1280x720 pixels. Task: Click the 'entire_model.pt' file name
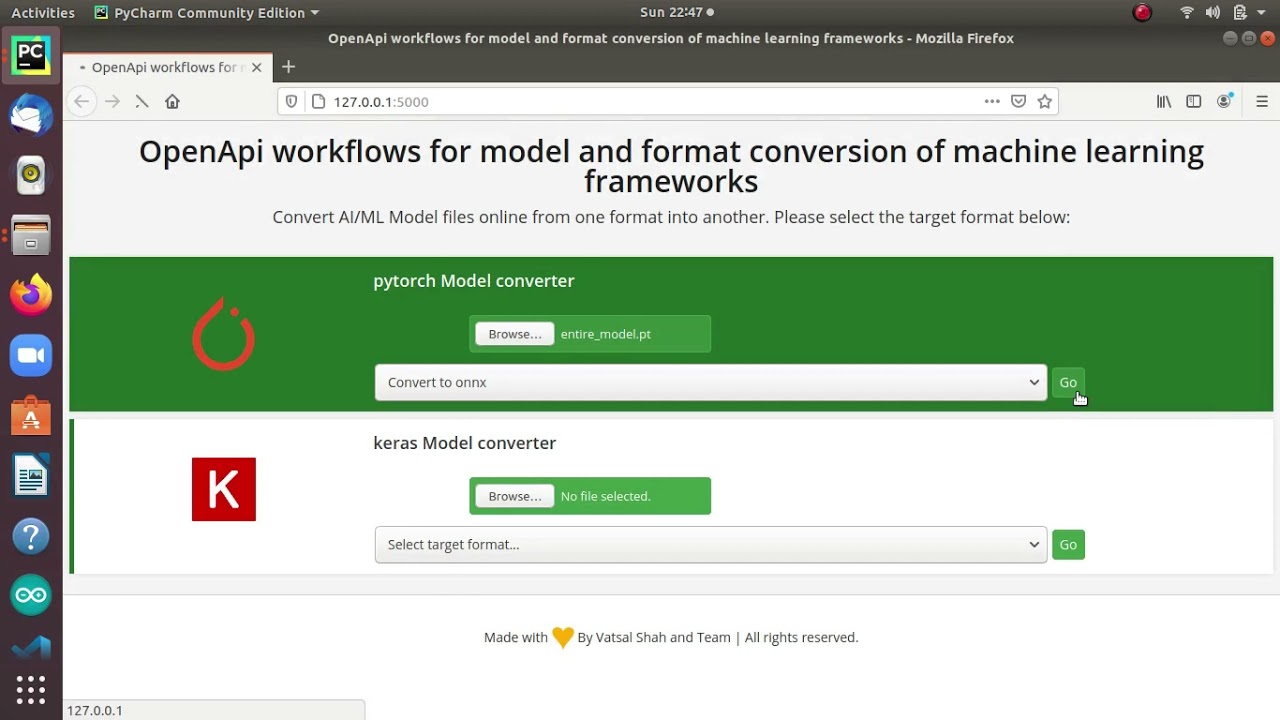pyautogui.click(x=606, y=334)
